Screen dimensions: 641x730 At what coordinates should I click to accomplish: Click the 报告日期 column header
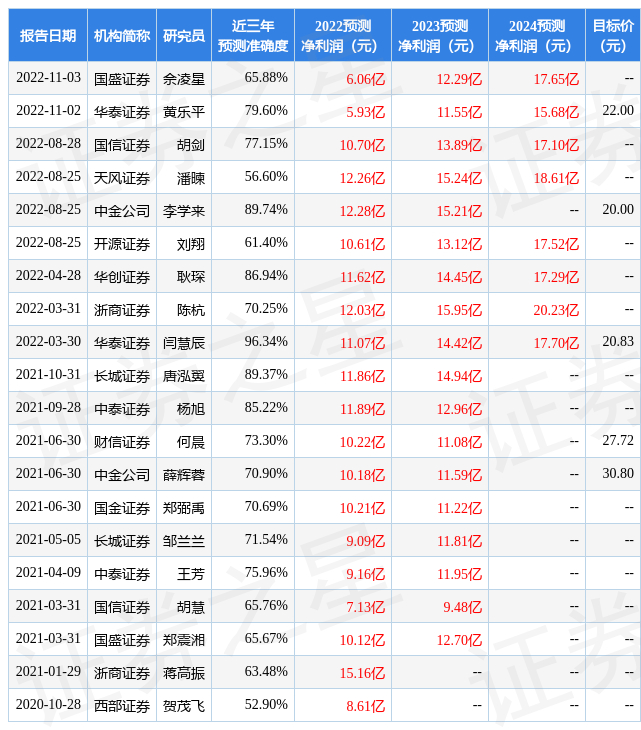click(48, 36)
